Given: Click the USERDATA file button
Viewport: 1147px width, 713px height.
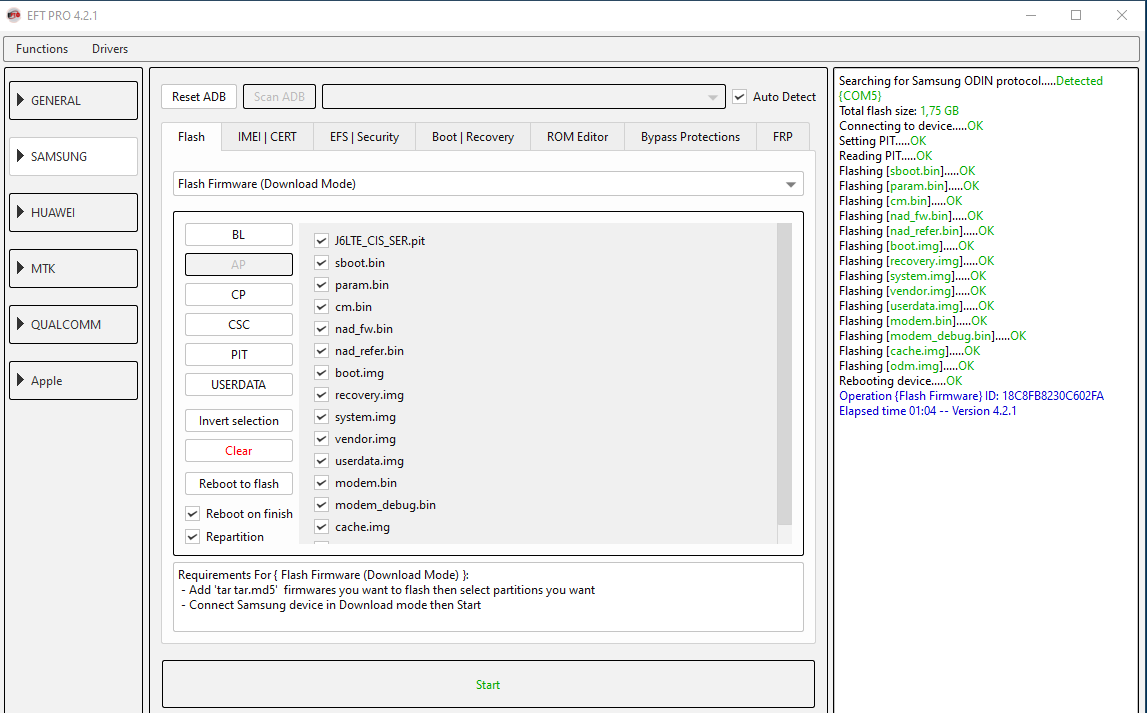Looking at the screenshot, I should point(238,385).
